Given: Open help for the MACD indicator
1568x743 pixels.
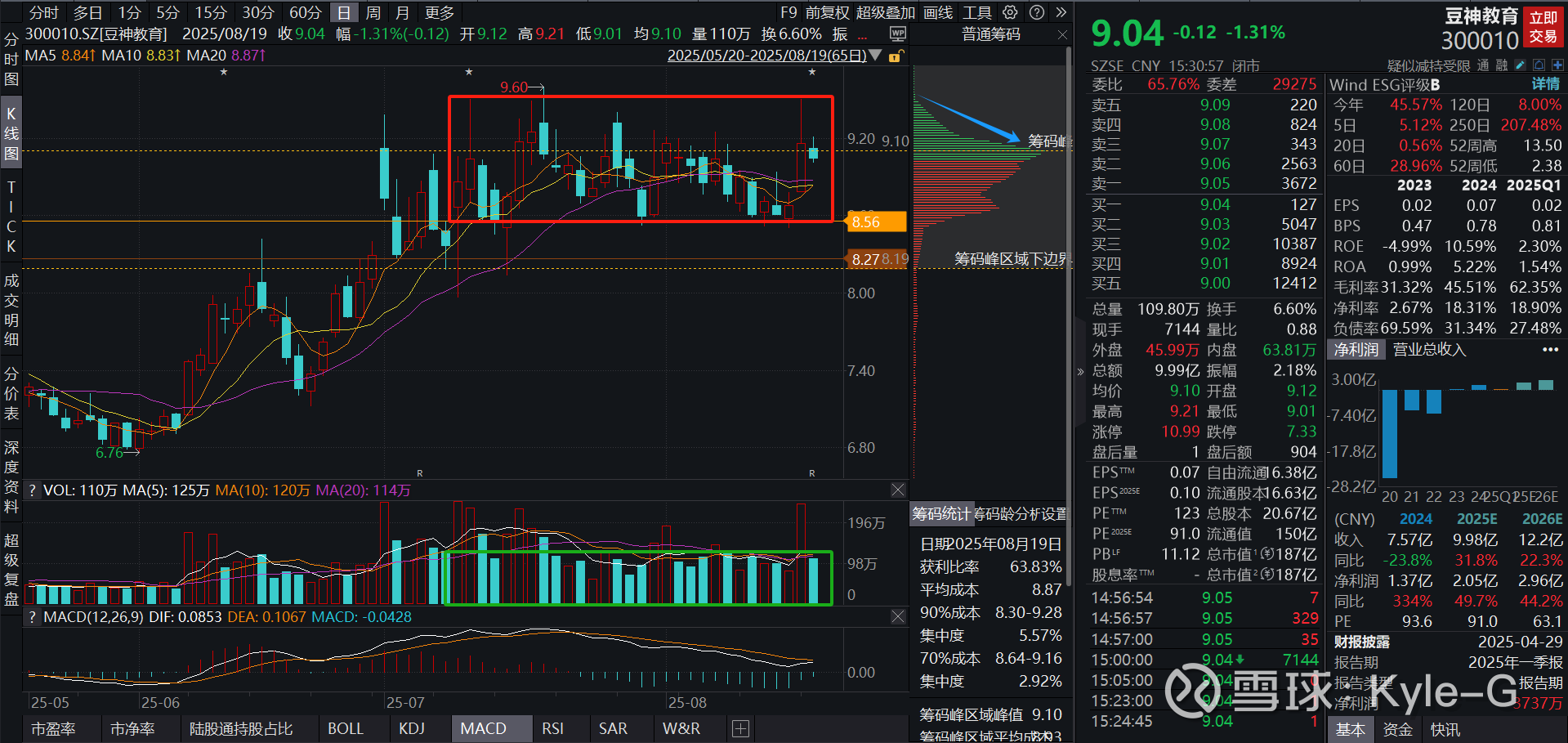Looking at the screenshot, I should click(32, 617).
